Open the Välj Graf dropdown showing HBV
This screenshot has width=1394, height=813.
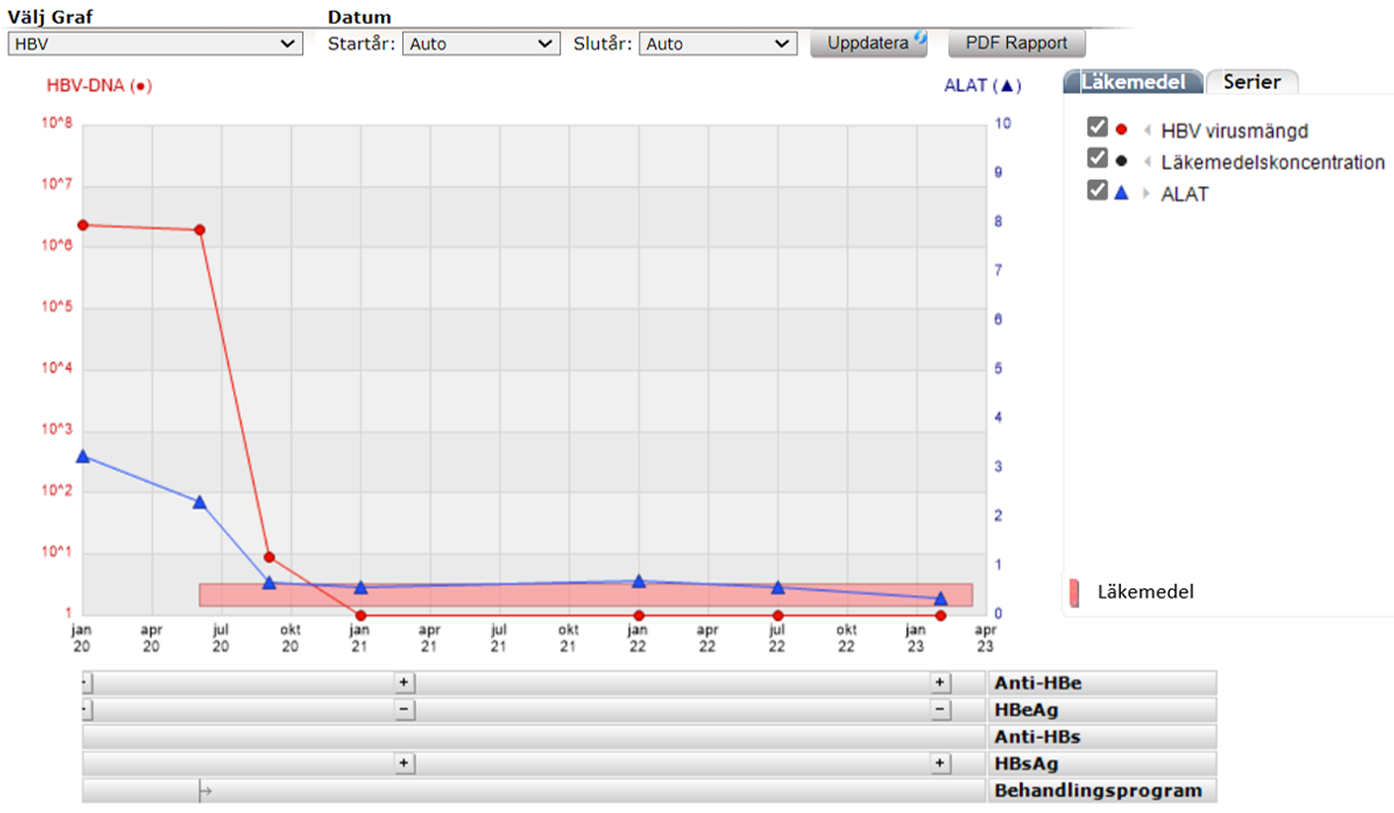pyautogui.click(x=155, y=44)
